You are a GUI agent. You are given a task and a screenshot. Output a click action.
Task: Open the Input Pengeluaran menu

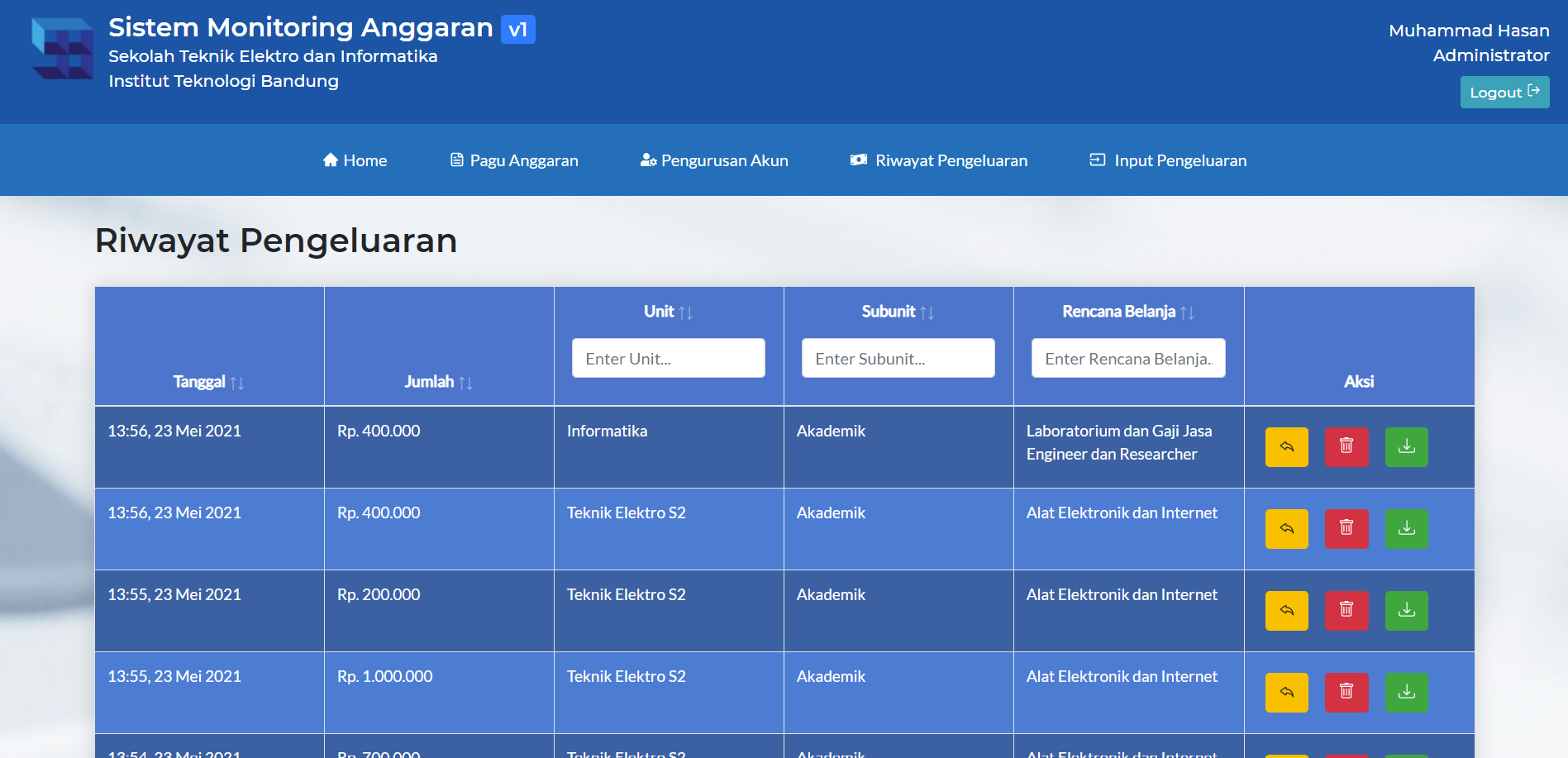tap(1168, 160)
